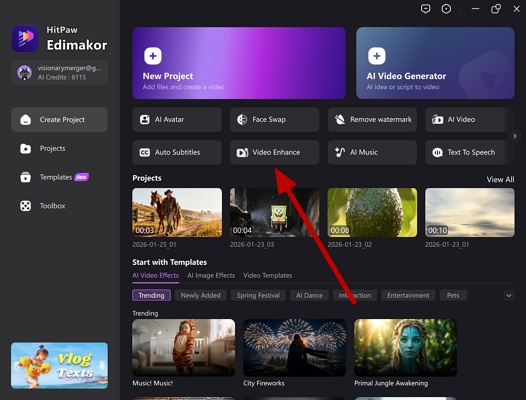Open the Primal Jungle Awakening template thumbnail
Image resolution: width=526 pixels, height=400 pixels.
pos(405,348)
